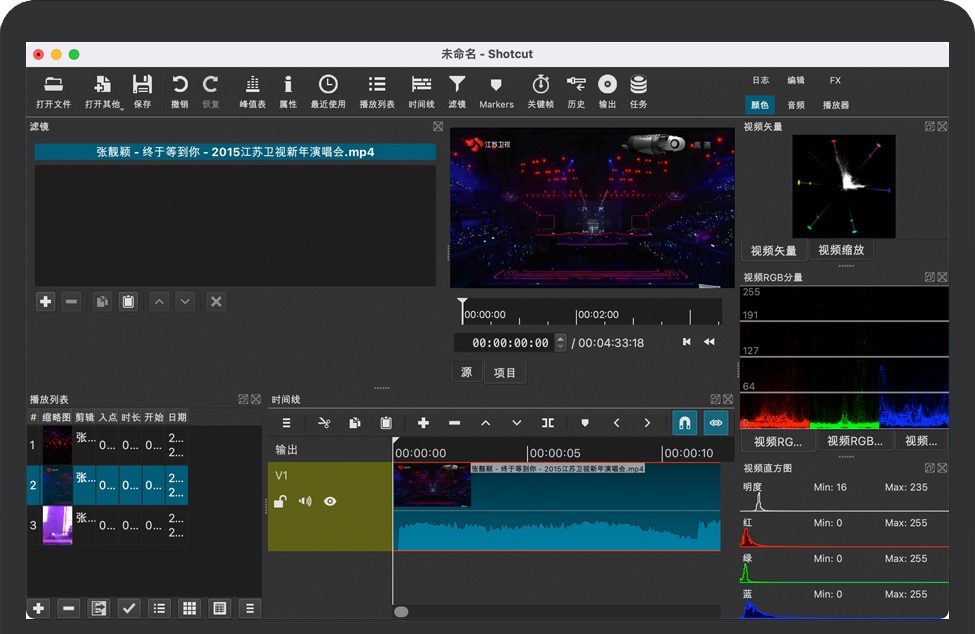Open the playlist hamburger menu
This screenshot has height=634, width=975.
tap(249, 608)
